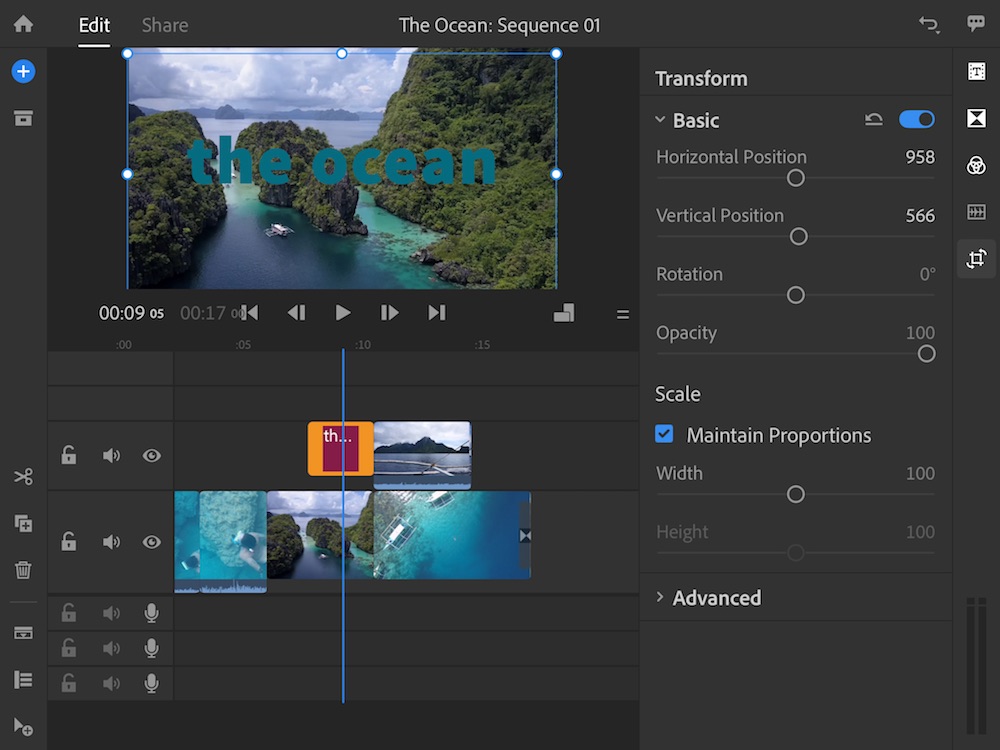Go to the Home screen
The width and height of the screenshot is (1000, 750).
pos(23,24)
